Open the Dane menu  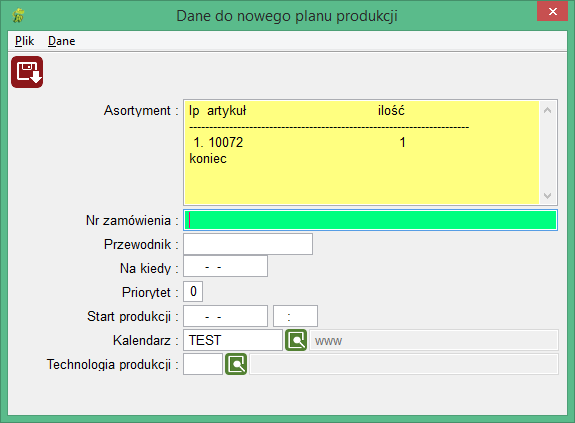tap(62, 41)
